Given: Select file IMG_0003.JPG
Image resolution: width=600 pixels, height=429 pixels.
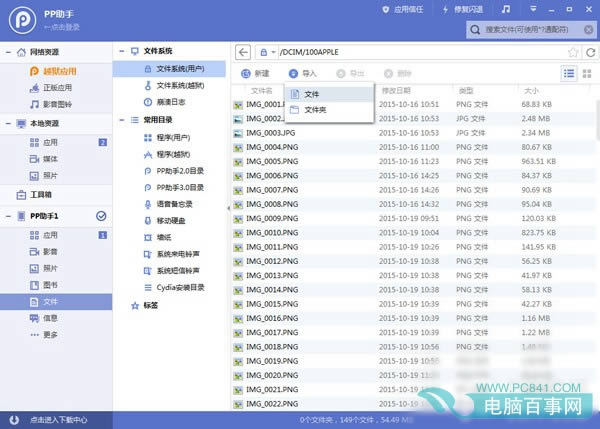Looking at the screenshot, I should click(x=413, y=133).
